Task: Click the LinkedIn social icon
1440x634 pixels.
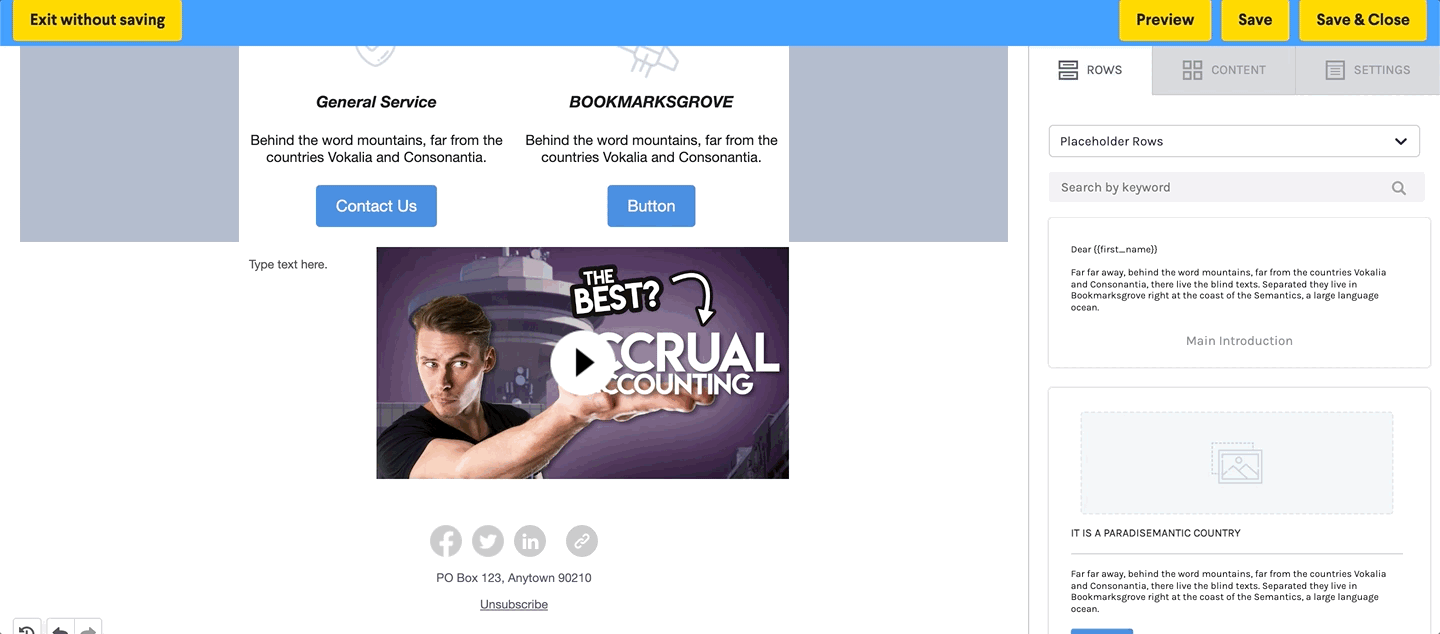Action: tap(530, 541)
